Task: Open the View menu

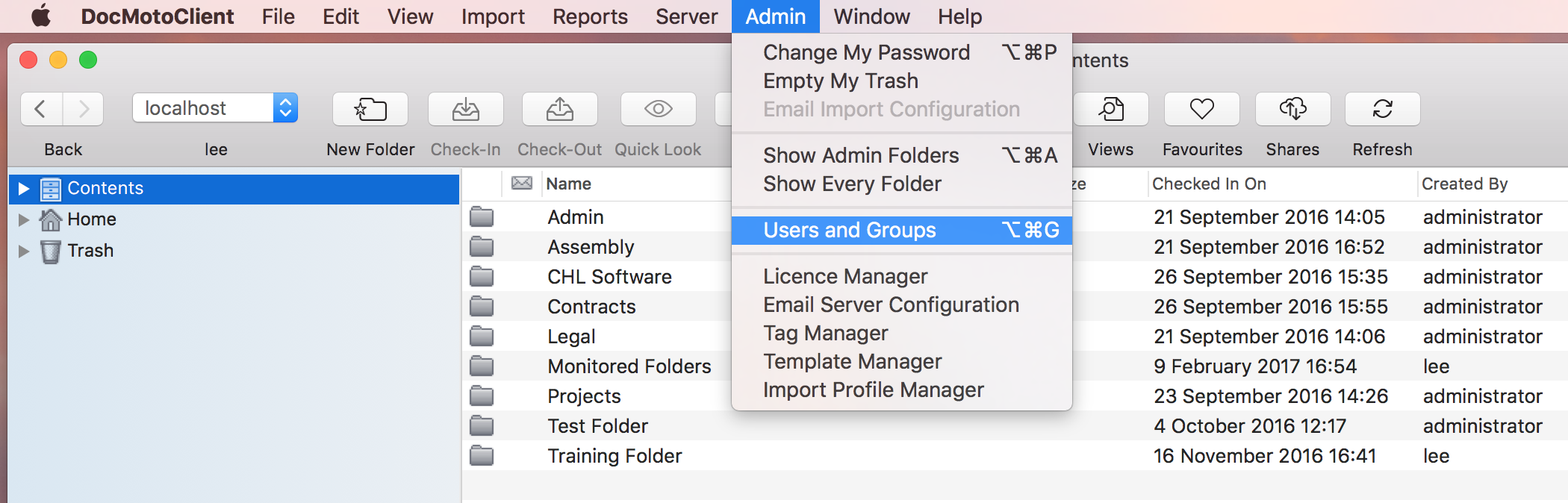Action: pyautogui.click(x=410, y=16)
